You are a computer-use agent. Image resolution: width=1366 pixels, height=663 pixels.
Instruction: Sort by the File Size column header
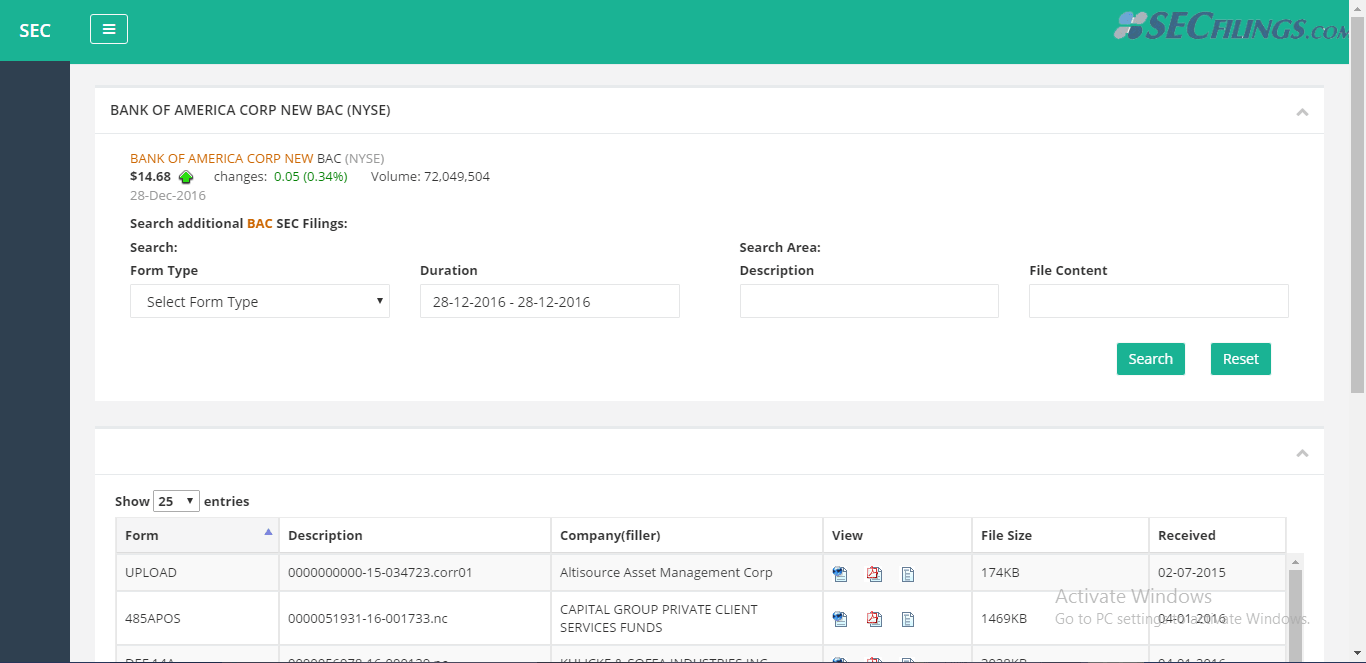(x=1060, y=535)
